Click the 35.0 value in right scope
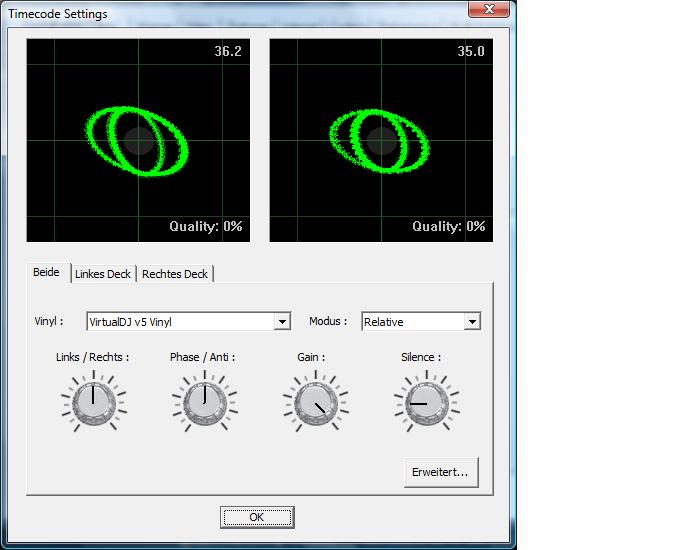 tap(471, 51)
